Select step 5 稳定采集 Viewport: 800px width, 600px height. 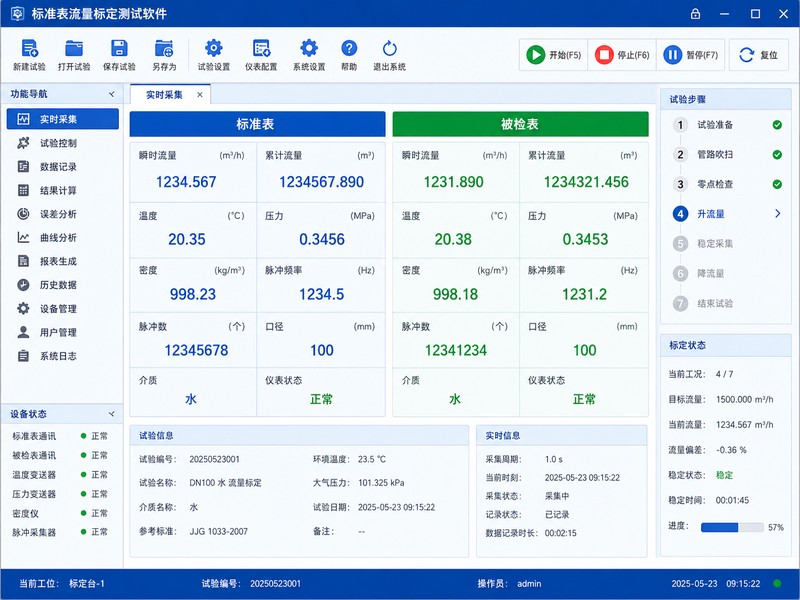tap(727, 243)
